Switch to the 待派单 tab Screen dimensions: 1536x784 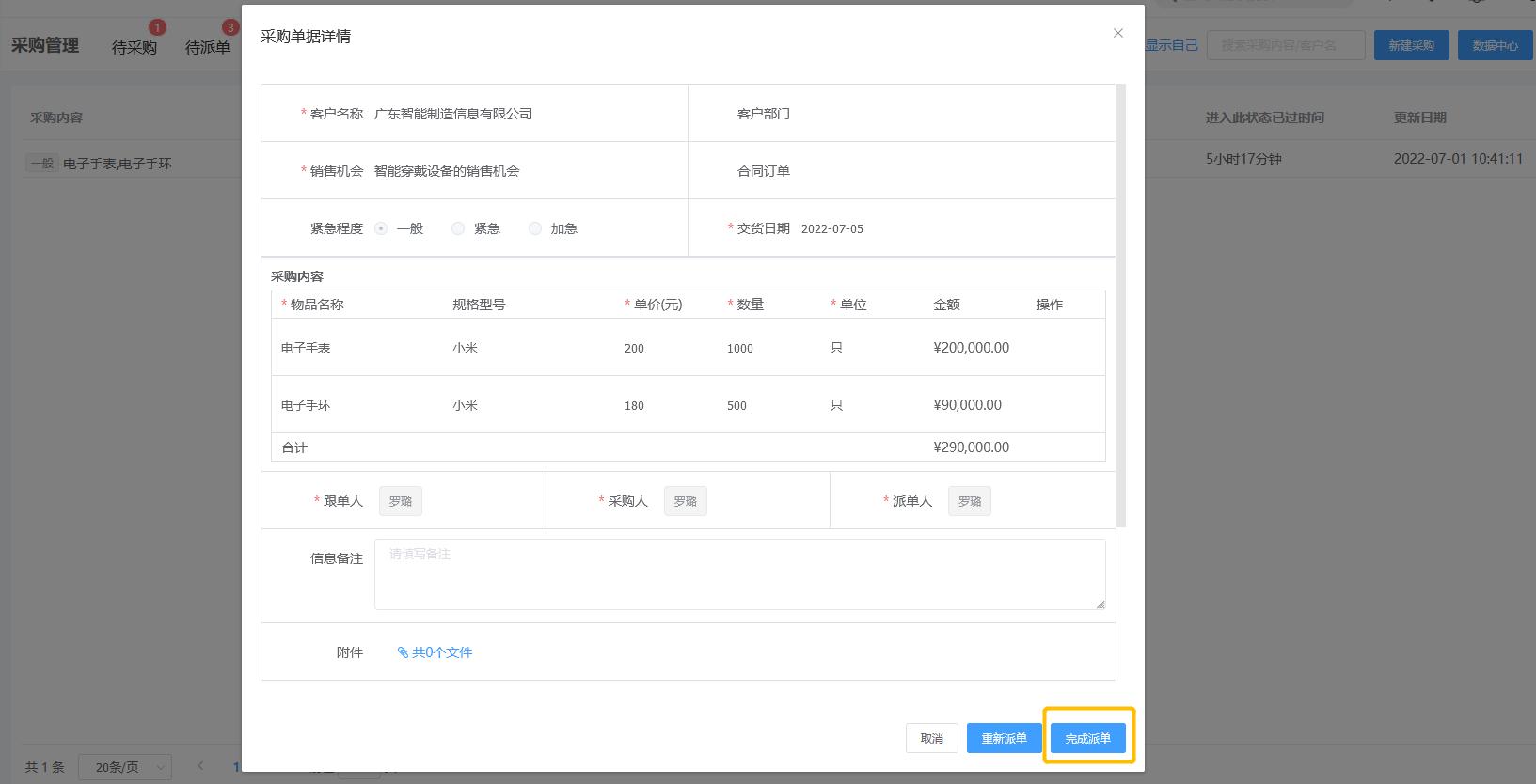tap(208, 47)
